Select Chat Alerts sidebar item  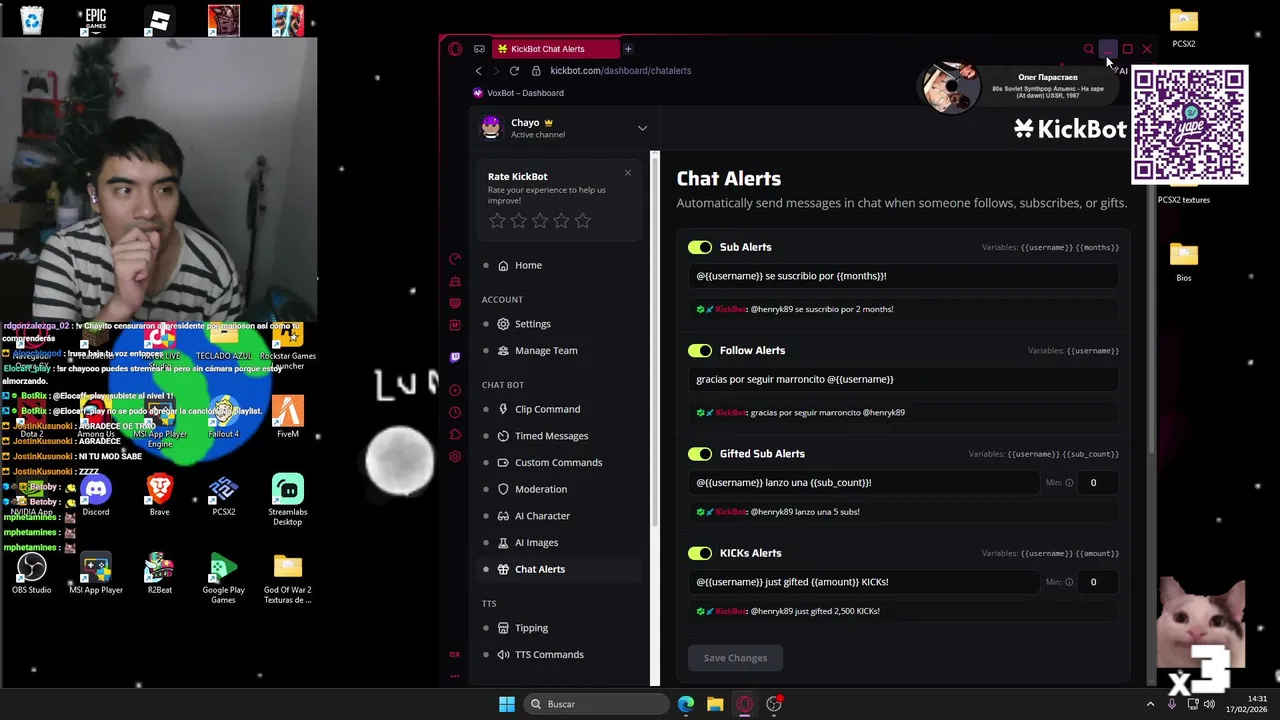tap(560, 569)
